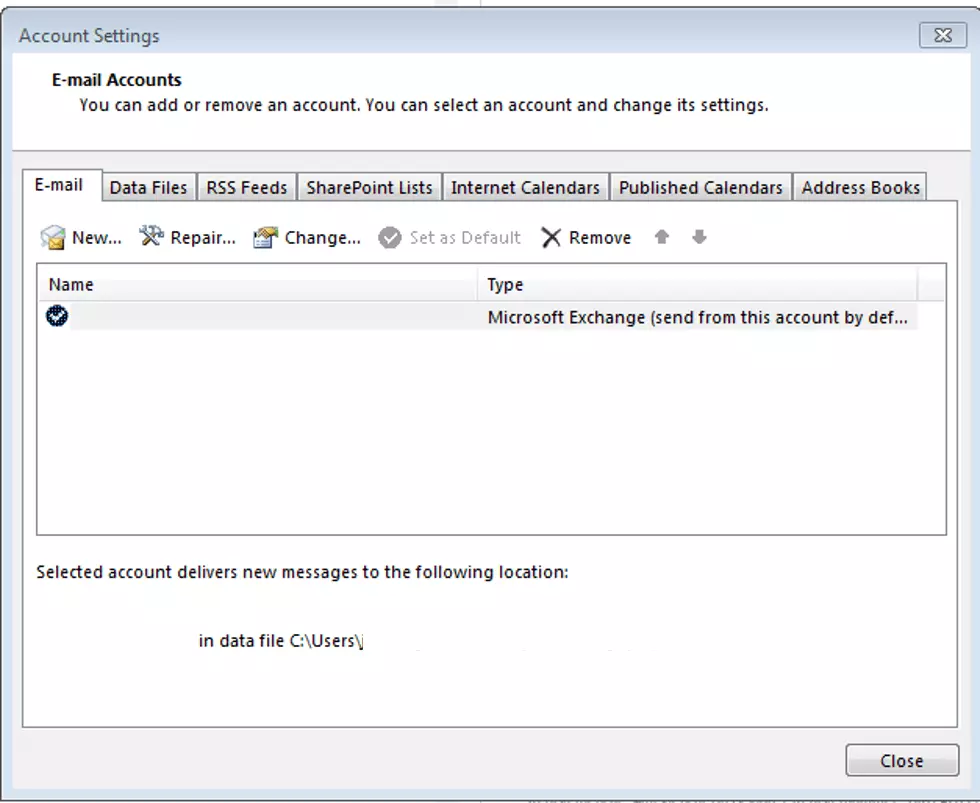
Task: Open the Published Calendars tab
Action: 700,187
